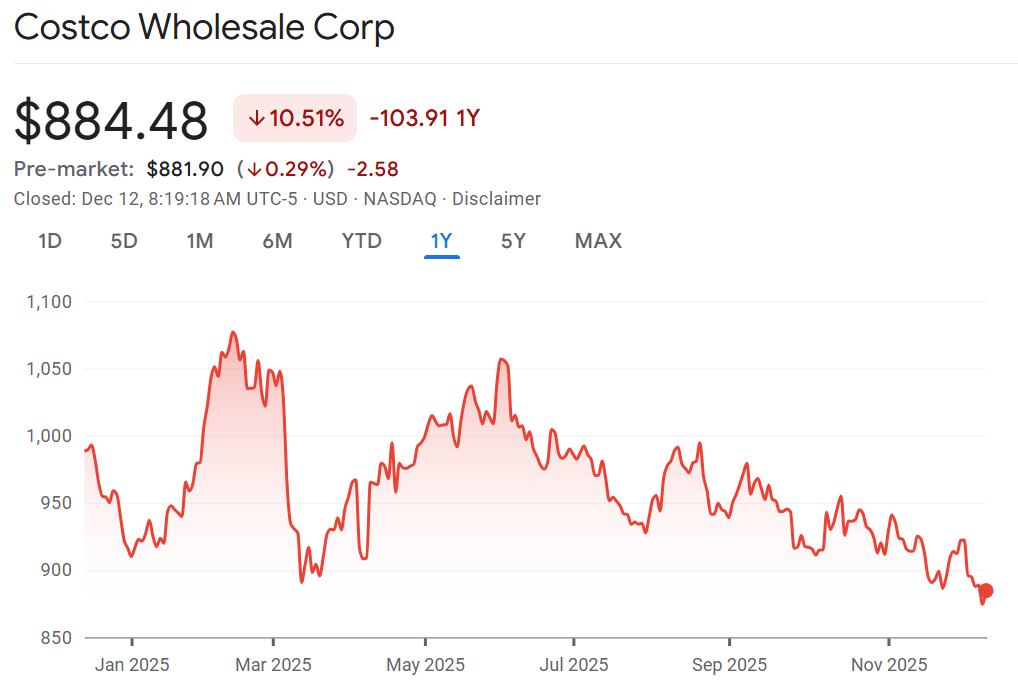
Task: Select the 1D time range tab
Action: (50, 241)
